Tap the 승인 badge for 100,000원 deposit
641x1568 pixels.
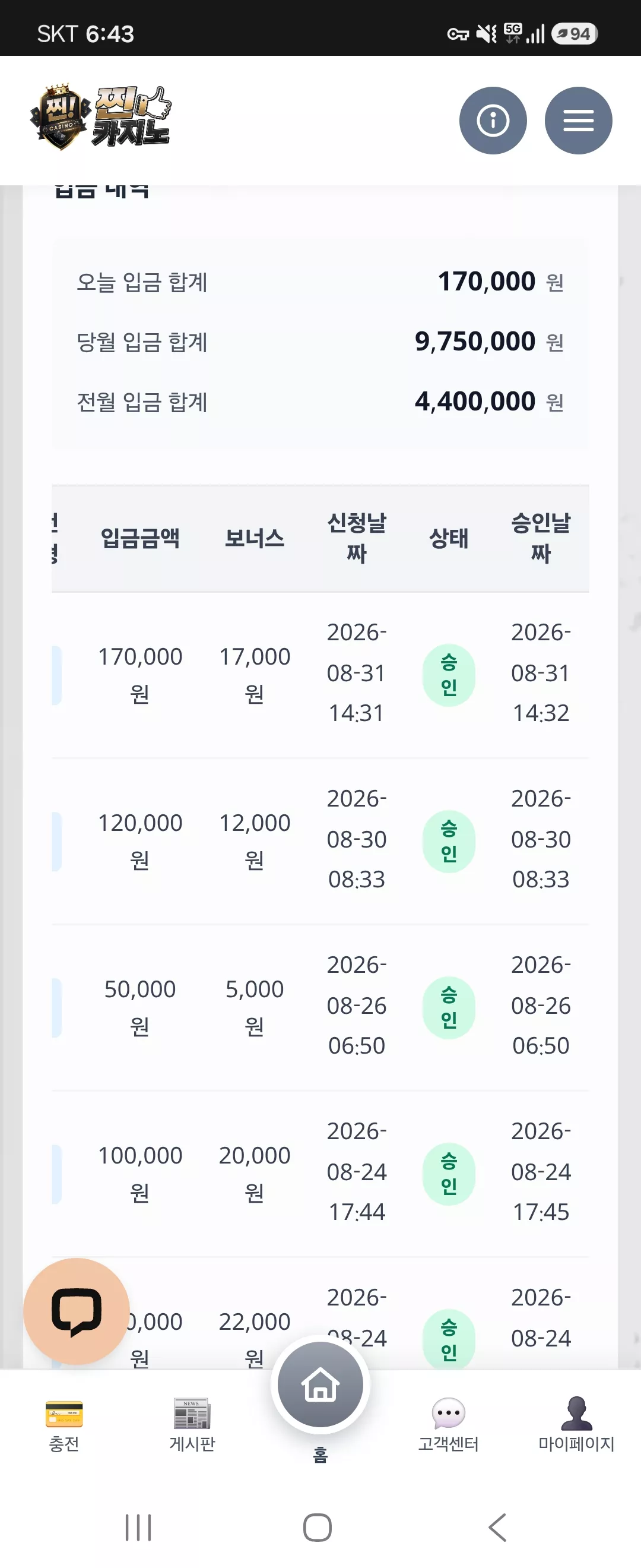click(449, 1174)
